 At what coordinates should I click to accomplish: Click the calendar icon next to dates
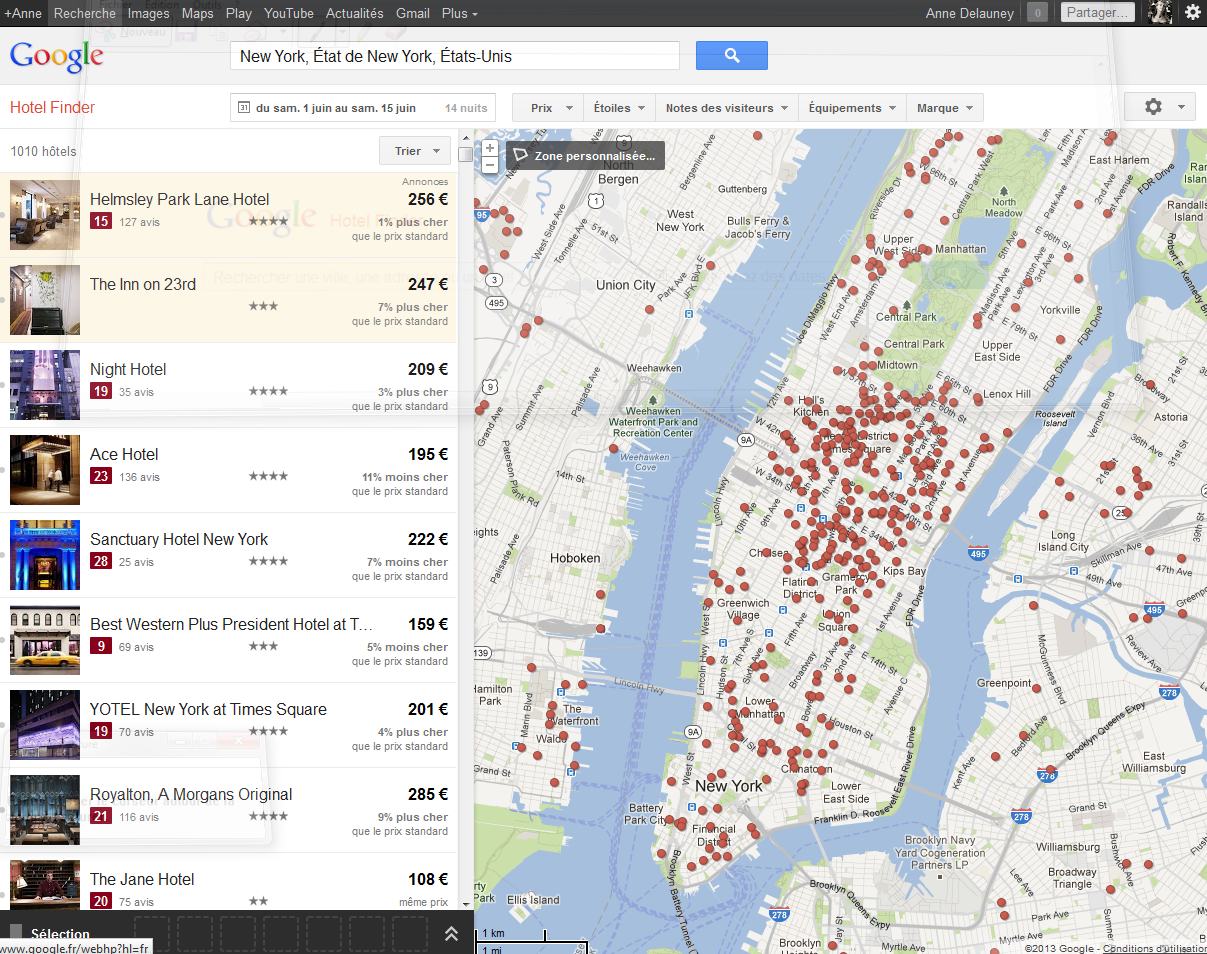pyautogui.click(x=243, y=108)
